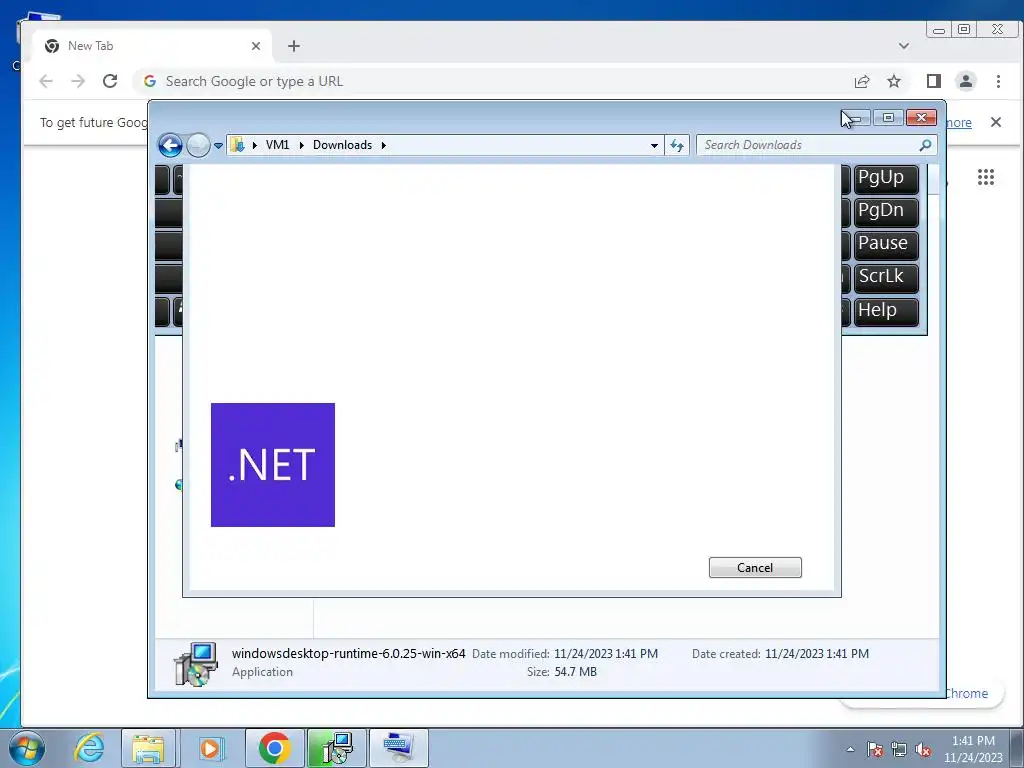
Task: Toggle Chrome's side panel
Action: click(934, 81)
